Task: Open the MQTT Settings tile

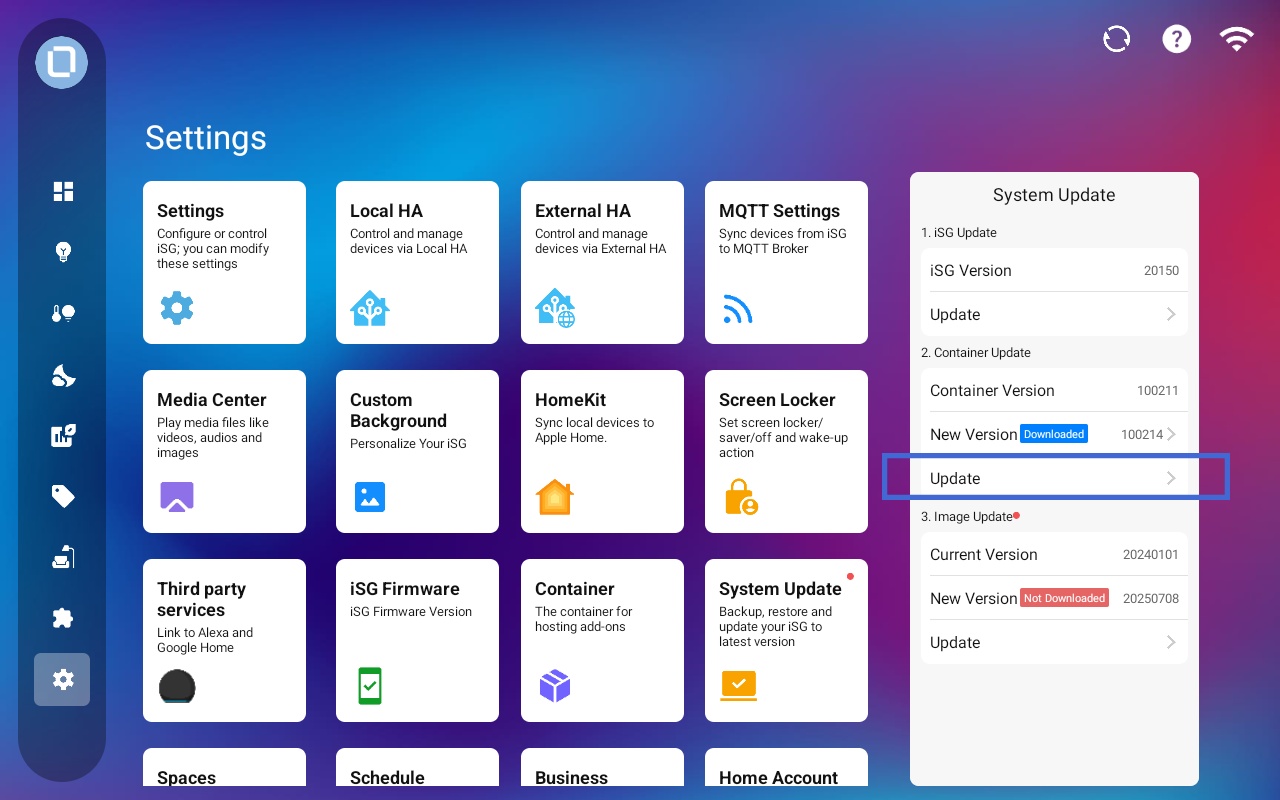Action: tap(786, 262)
